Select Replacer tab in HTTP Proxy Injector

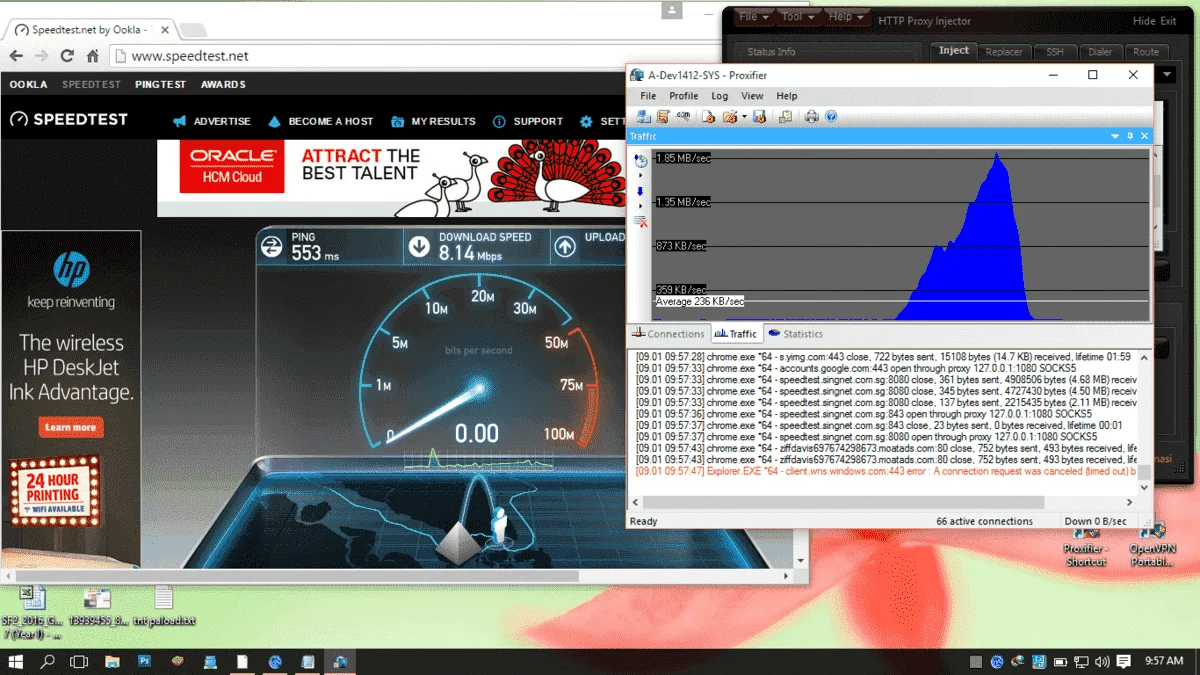(x=1004, y=52)
